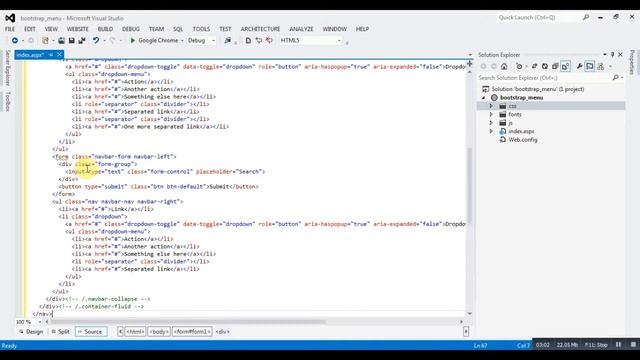
Task: Open Solution Explorer window position dropdown
Action: coord(604,54)
